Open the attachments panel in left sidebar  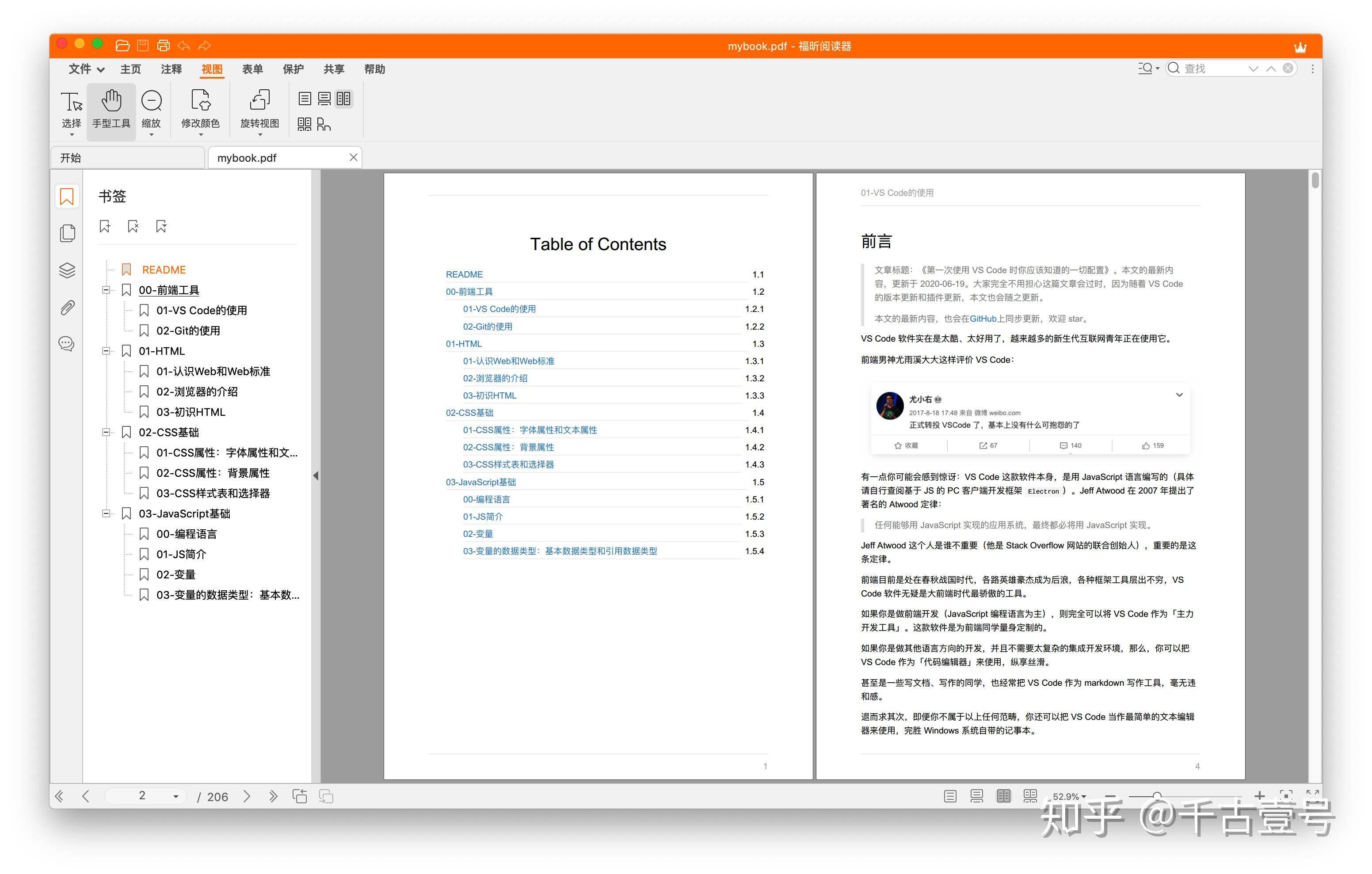click(66, 308)
